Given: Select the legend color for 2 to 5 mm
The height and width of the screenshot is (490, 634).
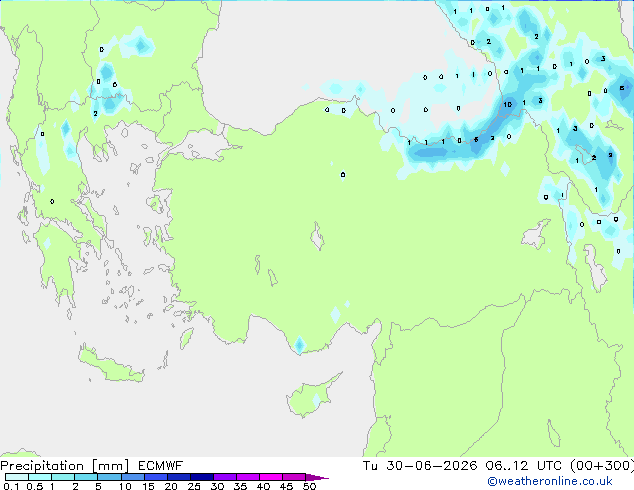Looking at the screenshot, I should point(86,477).
